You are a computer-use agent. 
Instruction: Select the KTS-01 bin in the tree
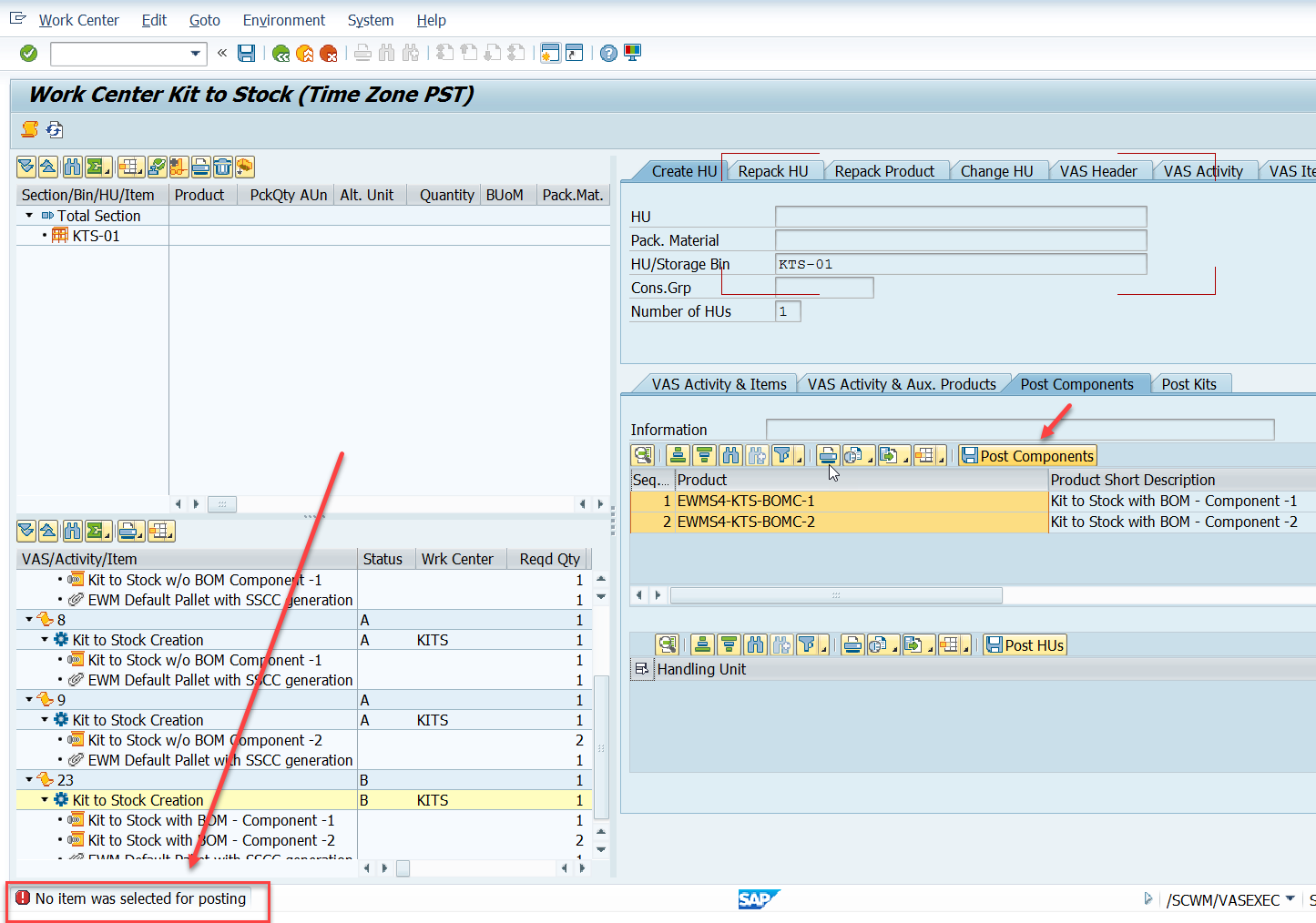[x=96, y=236]
